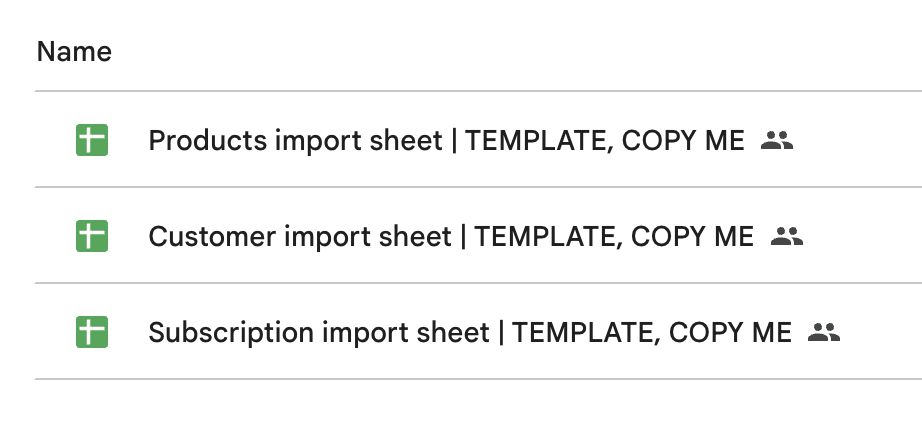Sort files by the Name column header
This screenshot has height=440, width=922.
(x=74, y=51)
